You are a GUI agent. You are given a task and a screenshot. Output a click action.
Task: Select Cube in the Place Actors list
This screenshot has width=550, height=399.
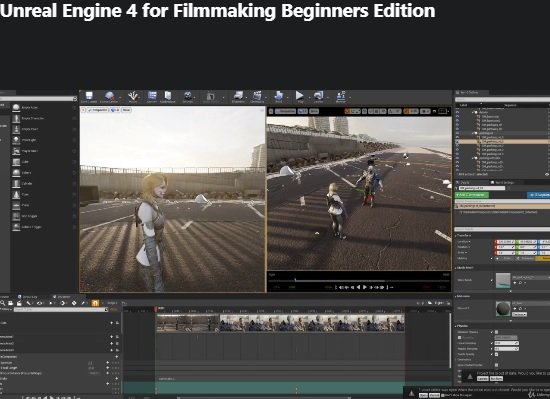44,162
